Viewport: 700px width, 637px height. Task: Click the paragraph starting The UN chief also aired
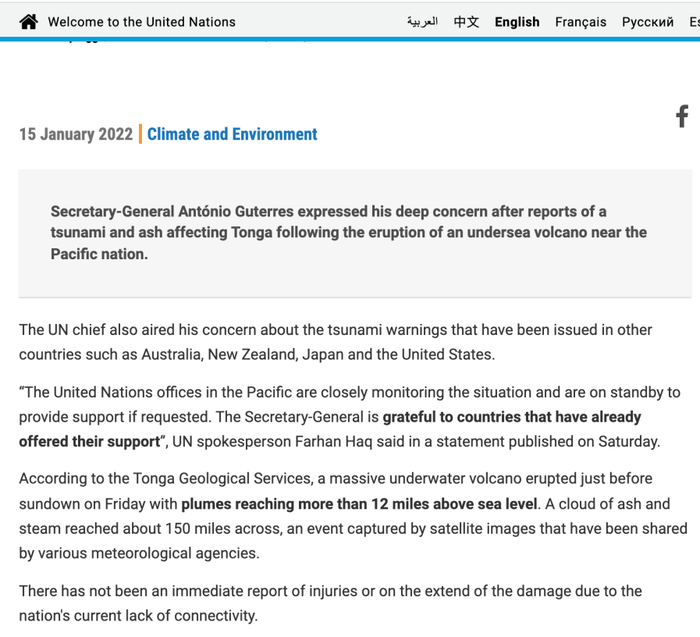335,342
